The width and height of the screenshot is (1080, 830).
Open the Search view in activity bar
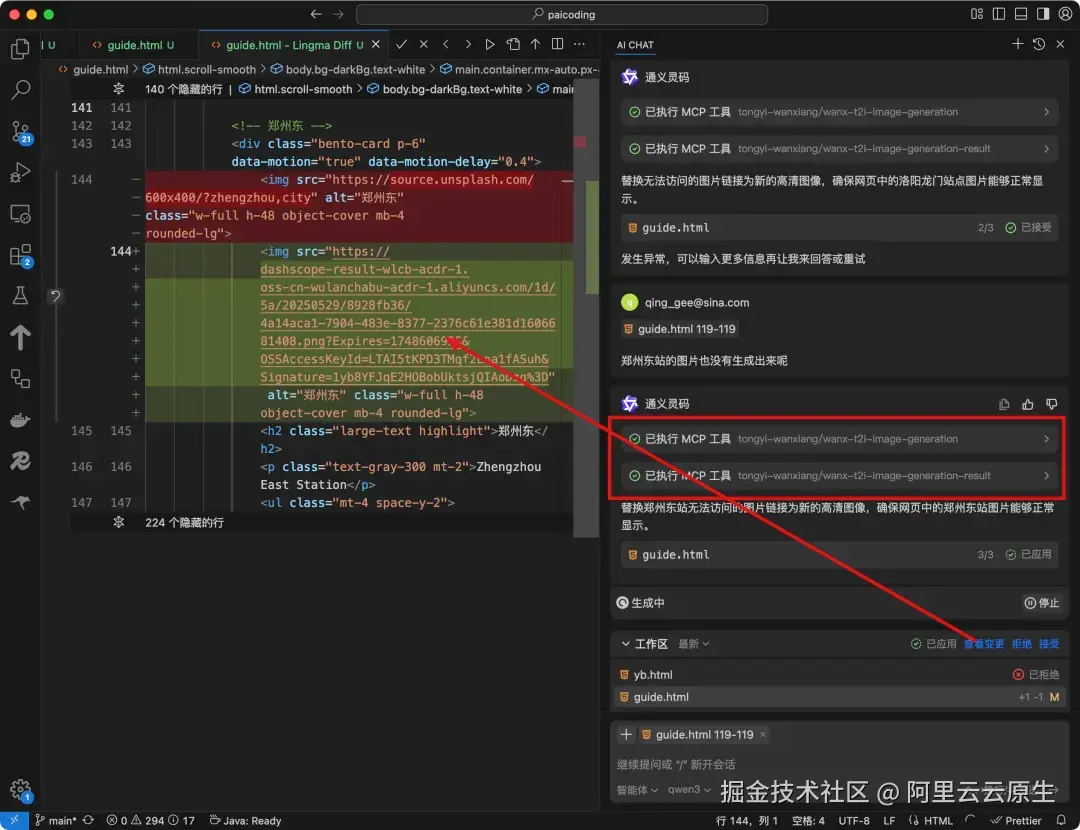coord(21,90)
